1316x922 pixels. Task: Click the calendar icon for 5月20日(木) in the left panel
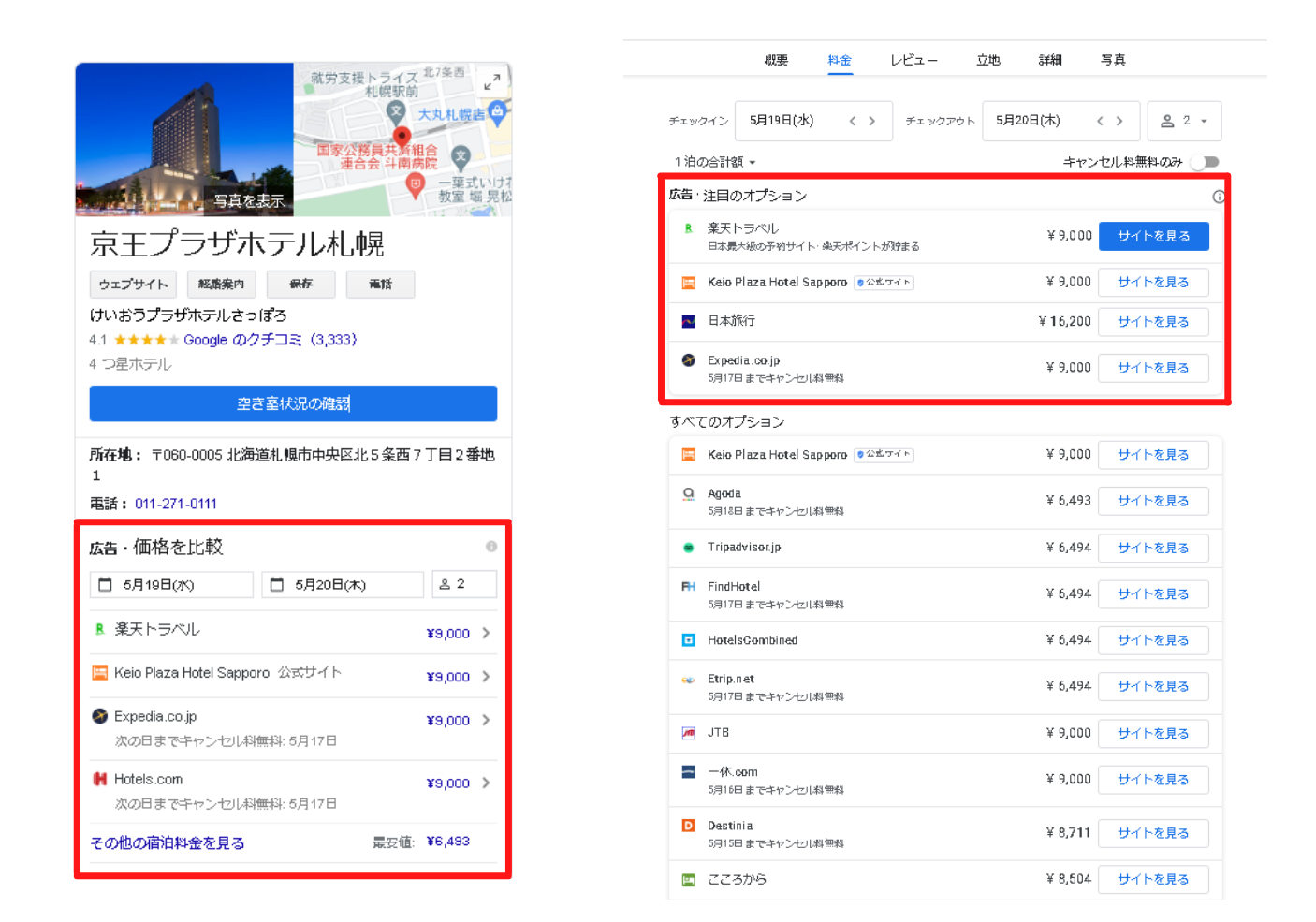pos(277,584)
